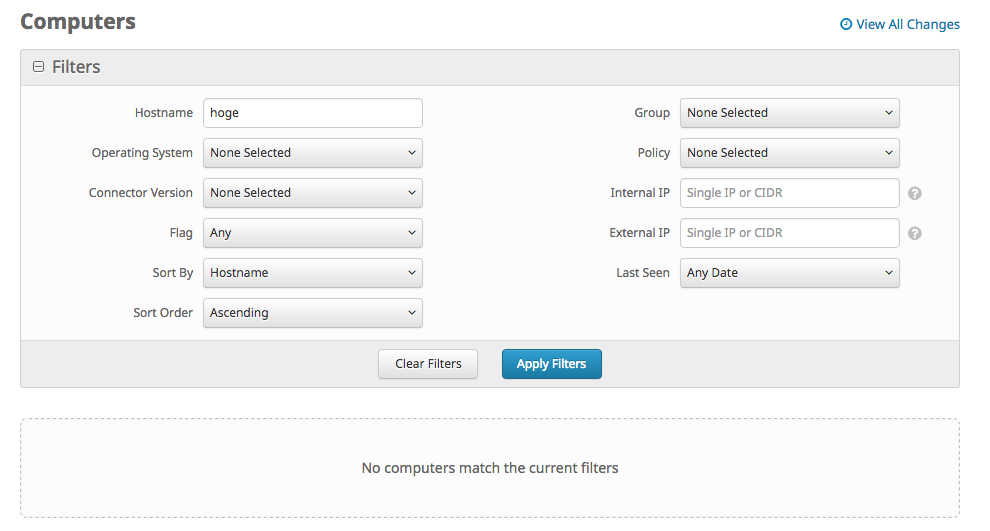Open the Sort By dropdown
This screenshot has width=990, height=531.
313,273
